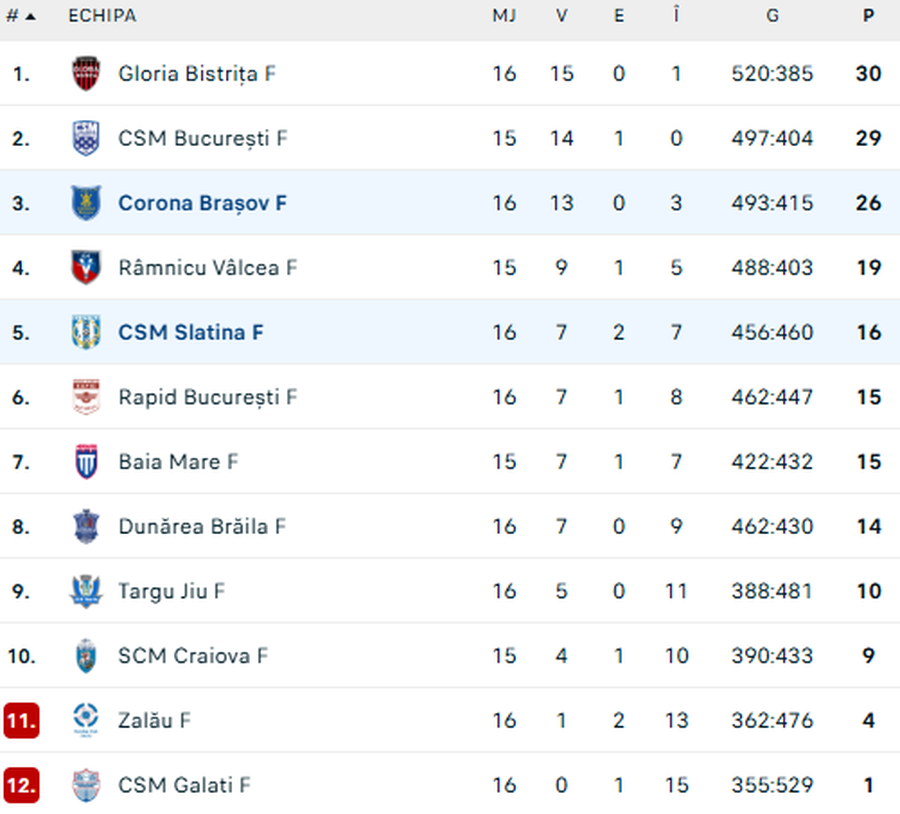Click the Dunărea Brăila team logo
The height and width of the screenshot is (814, 900).
pyautogui.click(x=86, y=526)
